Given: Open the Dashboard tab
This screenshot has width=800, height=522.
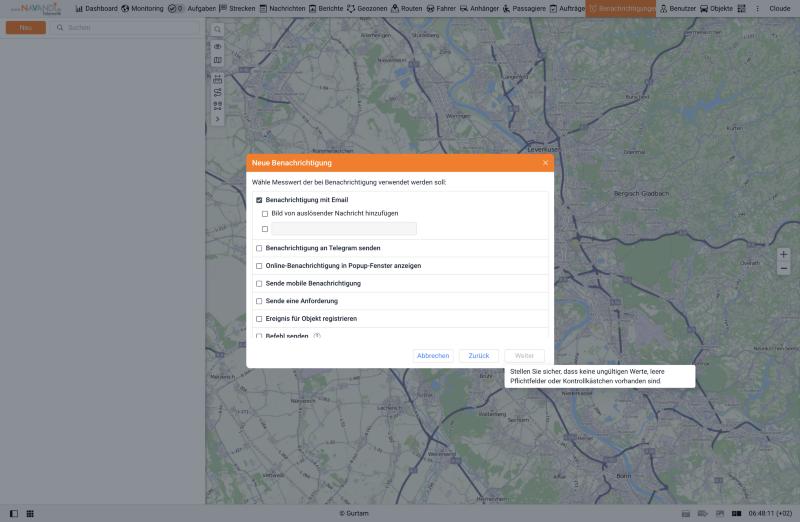Looking at the screenshot, I should coord(96,9).
